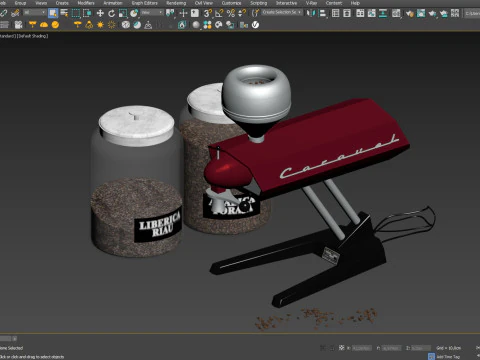Click the Bind to Space Warp icon
The width and height of the screenshot is (480, 360).
[x=15, y=13]
